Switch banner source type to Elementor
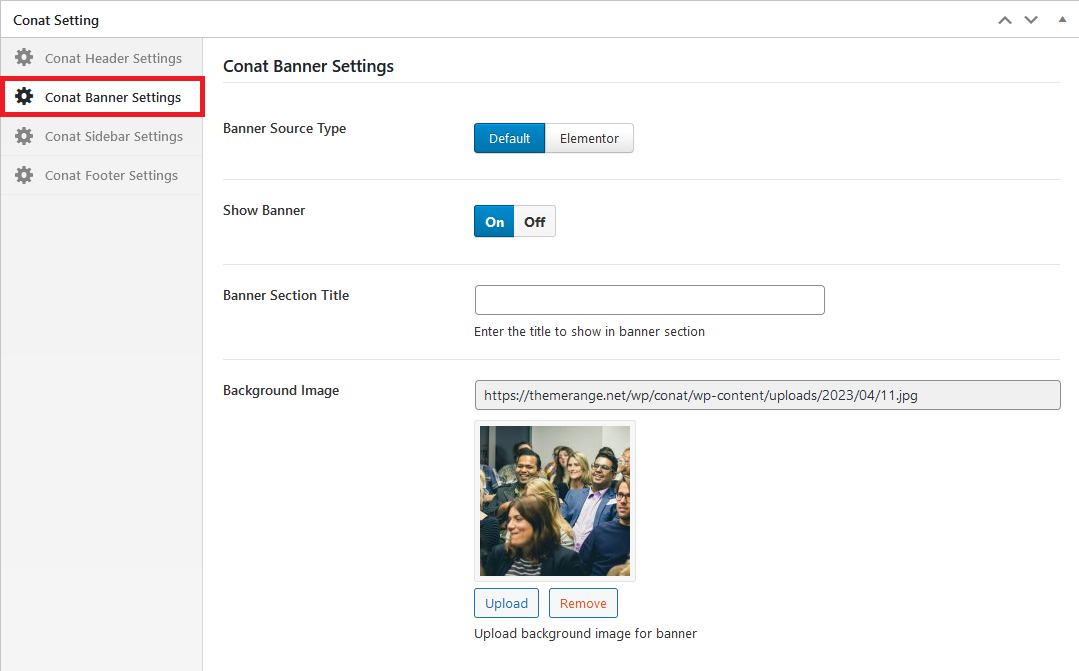Viewport: 1079px width, 671px height. click(x=589, y=138)
